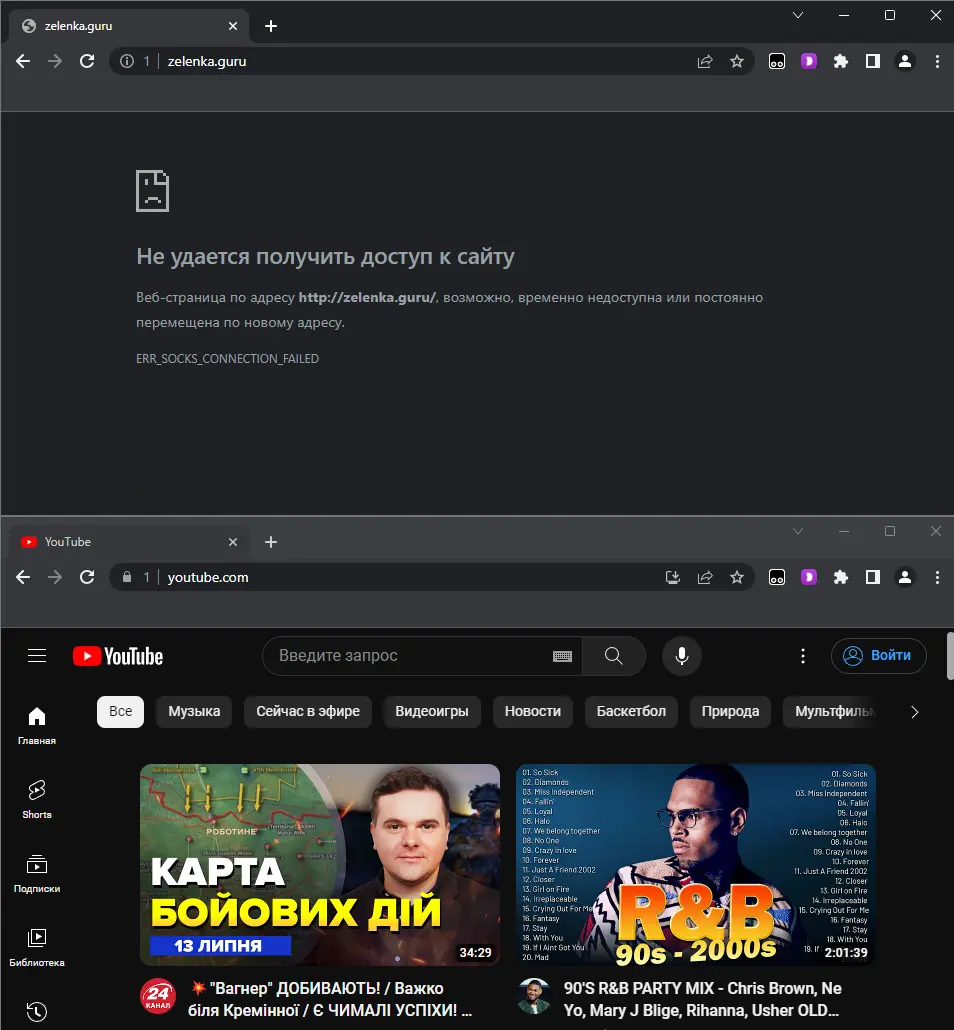Open Extensions puzzle menu in YouTube window

(x=840, y=577)
